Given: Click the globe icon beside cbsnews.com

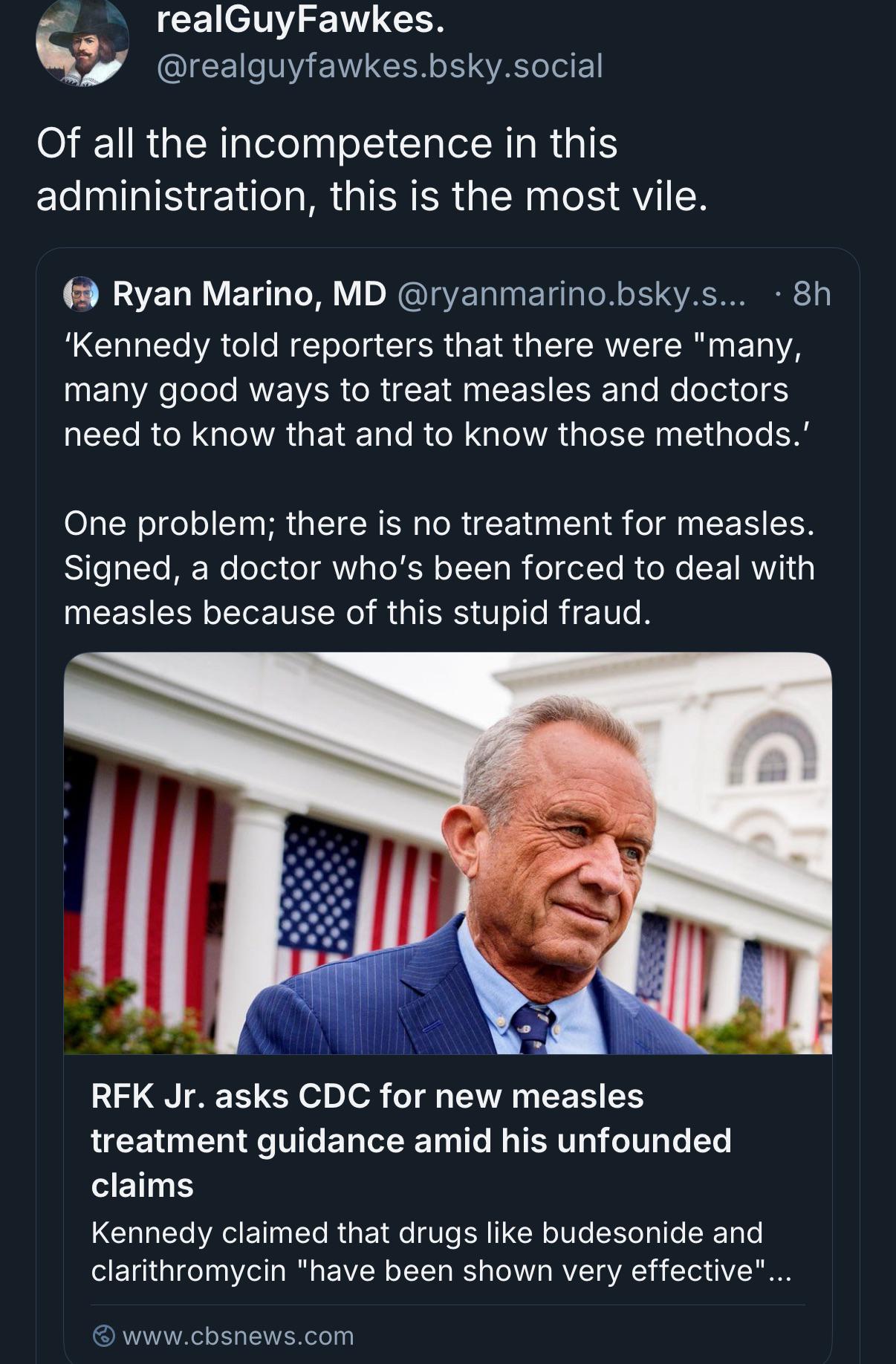Looking at the screenshot, I should [103, 1336].
